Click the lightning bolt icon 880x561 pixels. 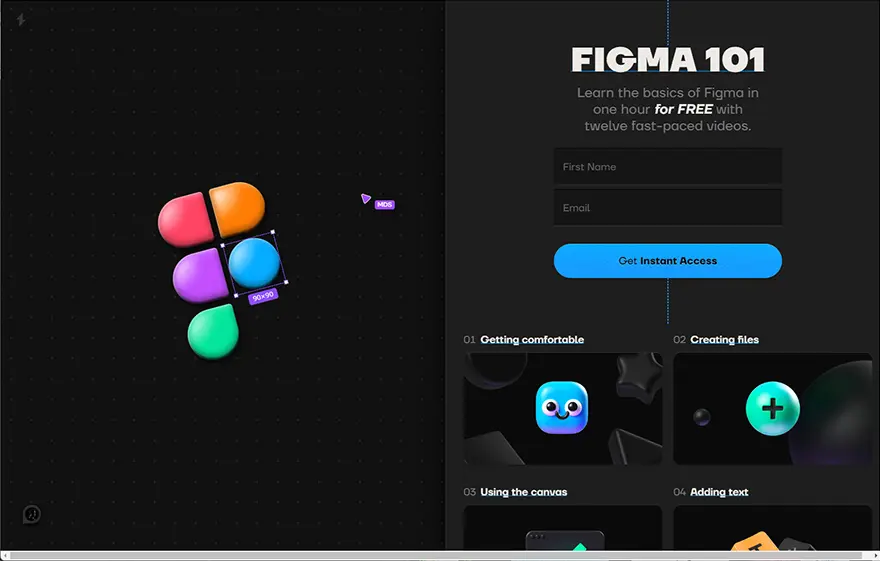21,20
